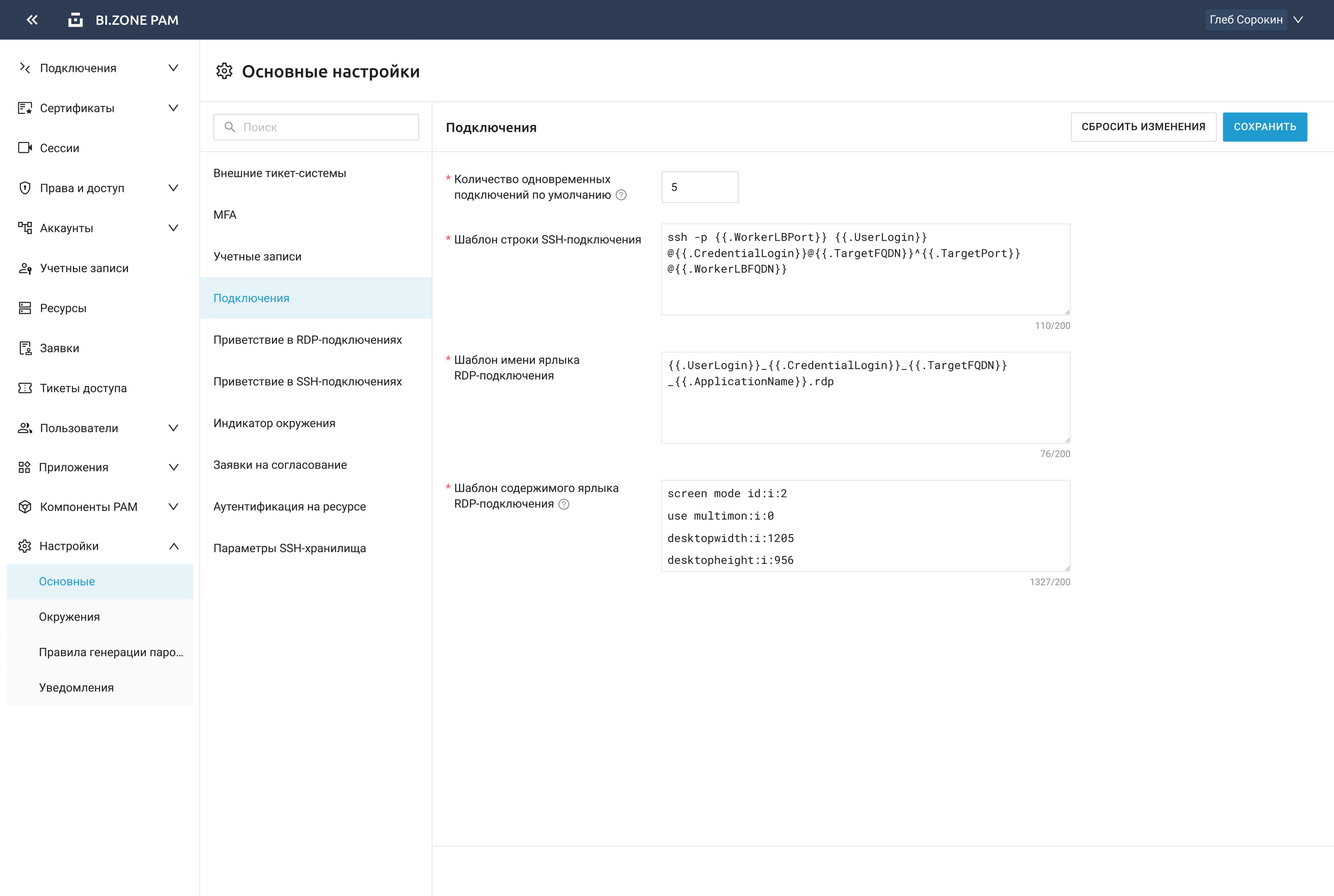Expand the Компоненты PAM section
Viewport: 1334px width, 896px height.
tap(173, 507)
